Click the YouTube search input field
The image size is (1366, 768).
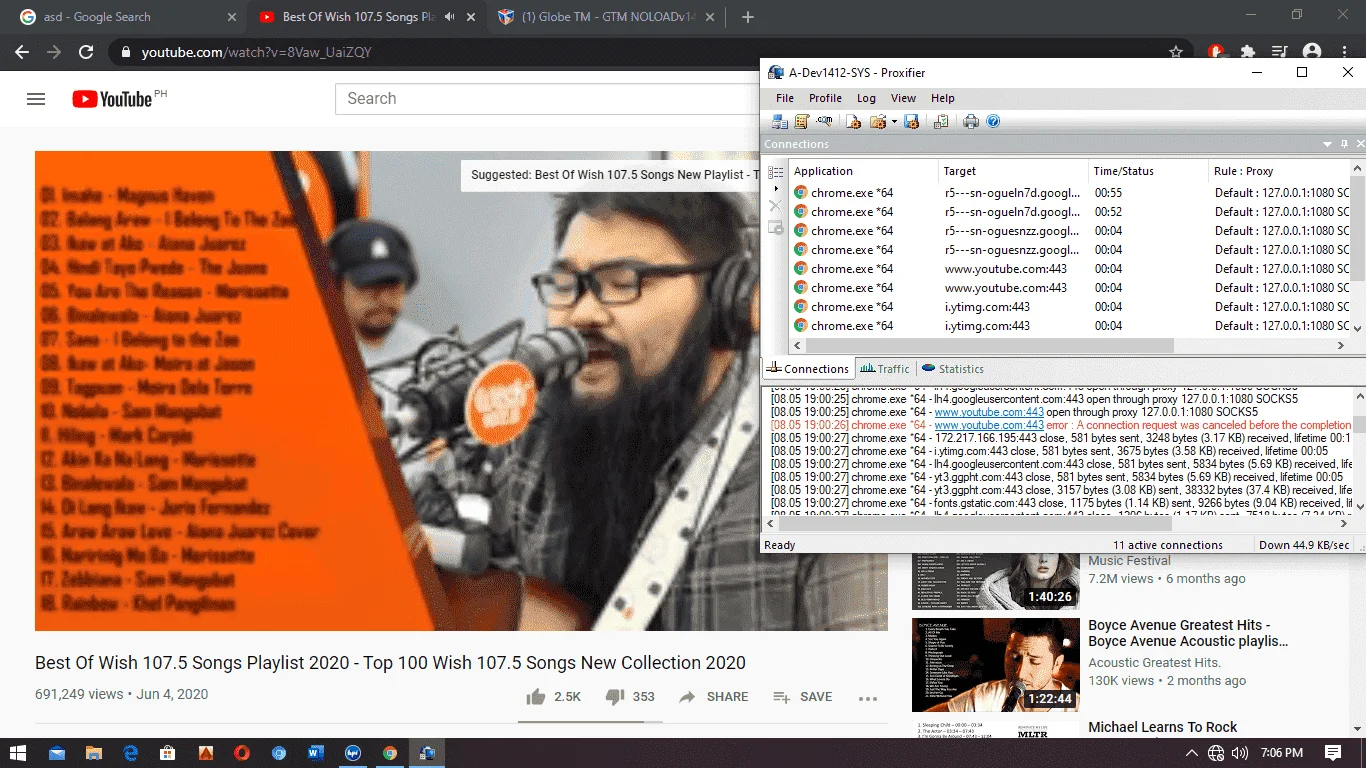[548, 98]
